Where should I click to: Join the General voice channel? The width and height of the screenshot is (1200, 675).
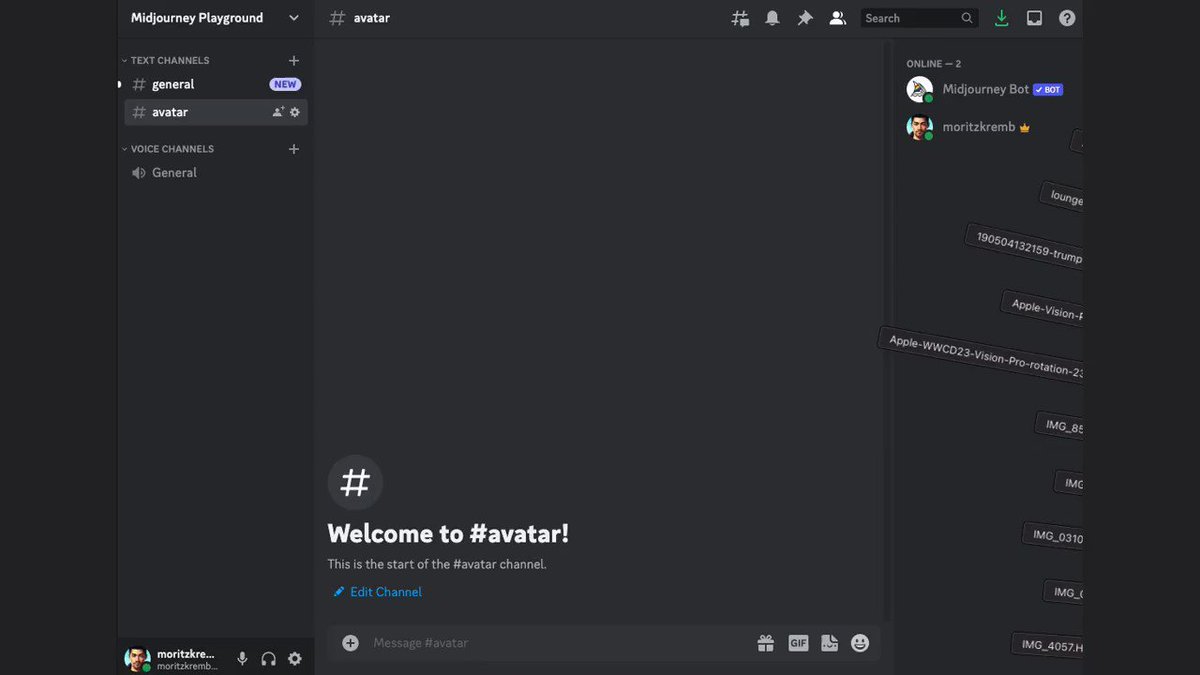click(215, 173)
